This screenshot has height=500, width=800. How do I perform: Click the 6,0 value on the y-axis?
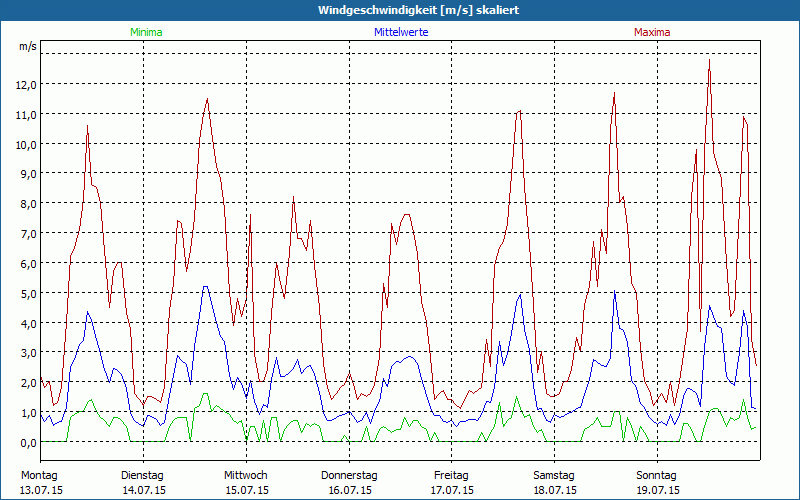coord(28,263)
